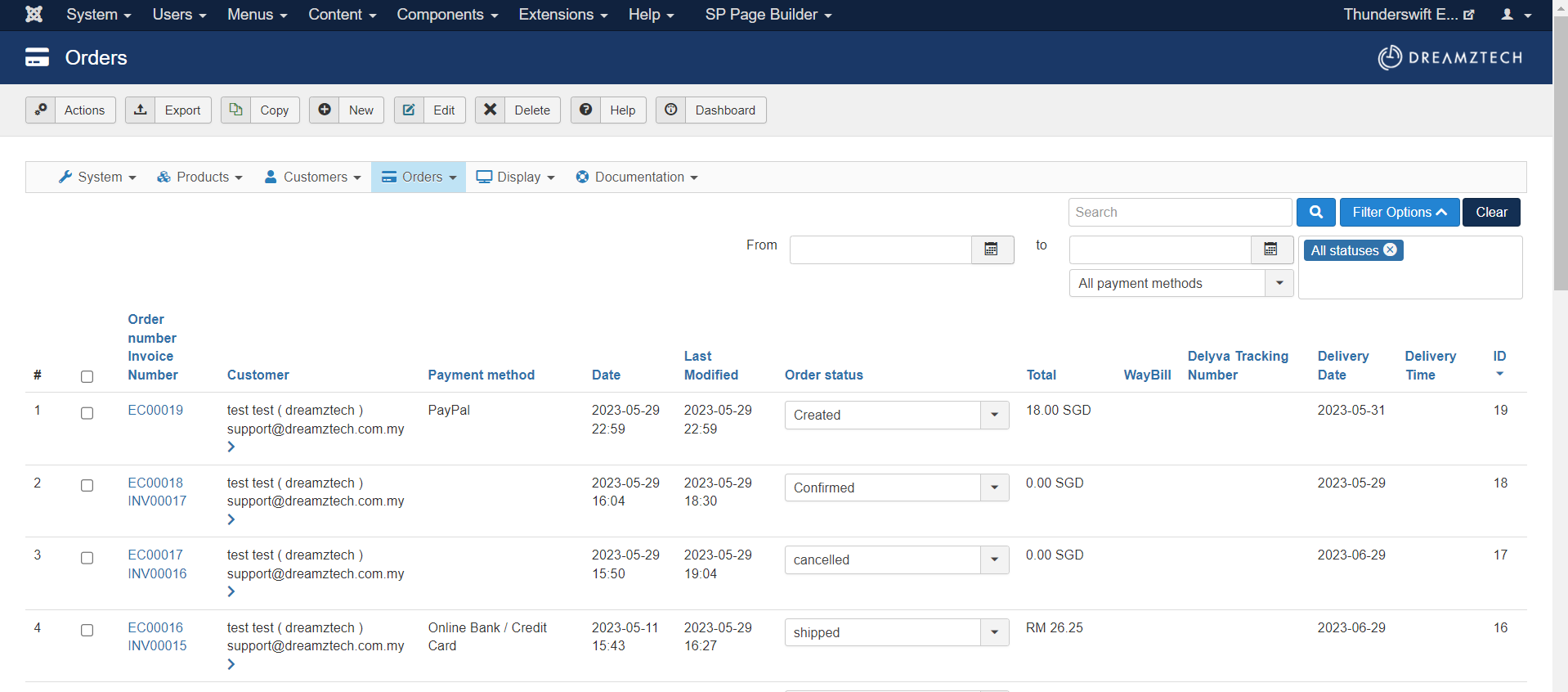
Task: Sort orders by Total column
Action: [1042, 375]
